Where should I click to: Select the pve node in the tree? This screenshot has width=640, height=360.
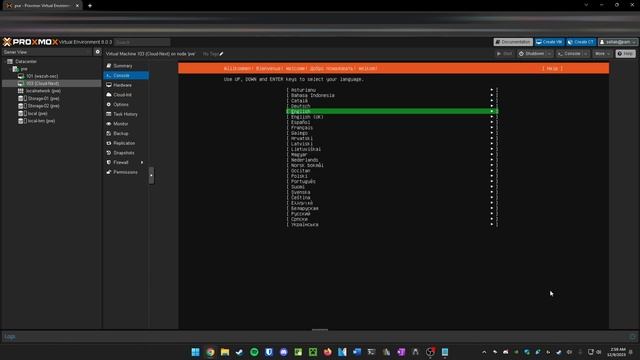(24, 69)
